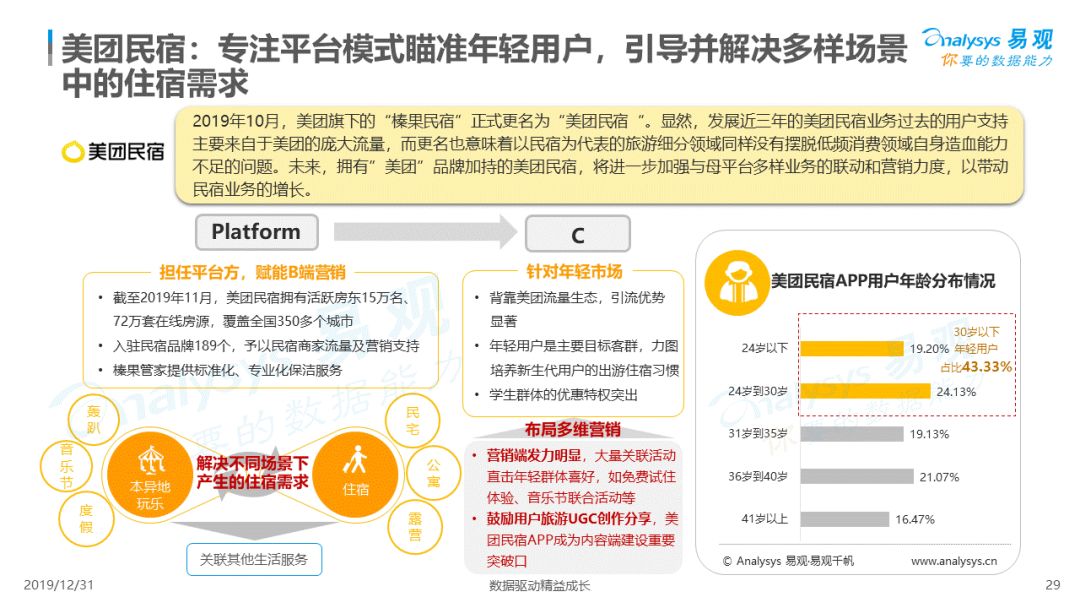The height and width of the screenshot is (608, 1080).
Task: Click the 41岁以上 gray bar
Action: [844, 519]
